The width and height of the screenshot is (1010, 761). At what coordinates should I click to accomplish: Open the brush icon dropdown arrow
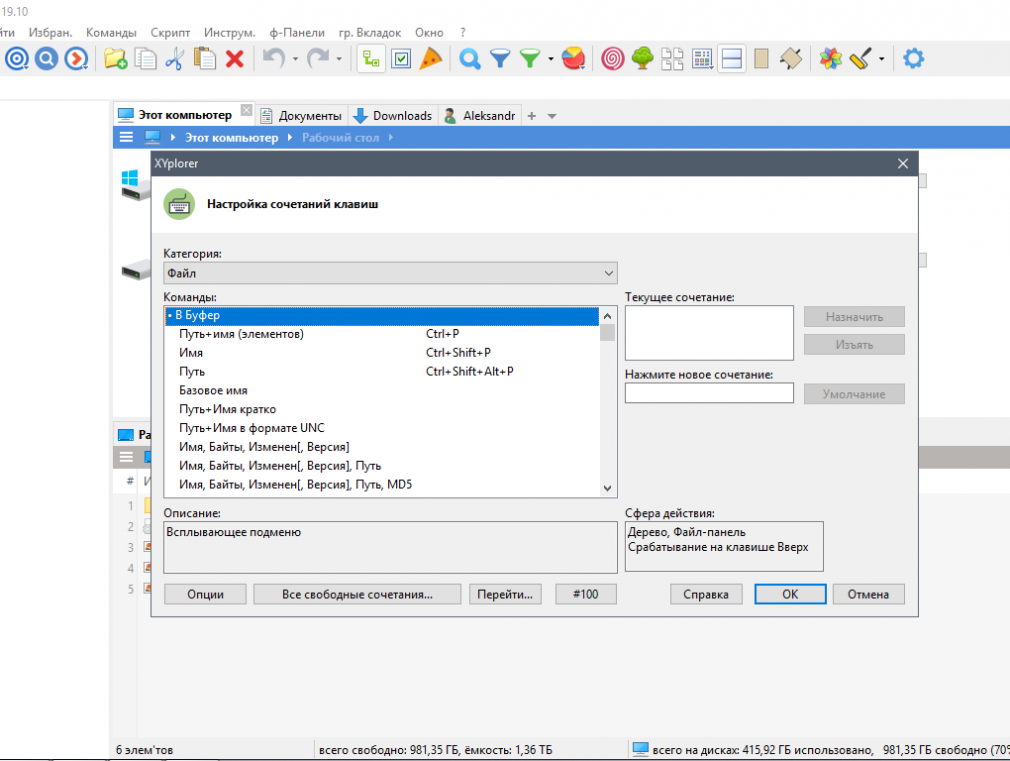pyautogui.click(x=882, y=59)
